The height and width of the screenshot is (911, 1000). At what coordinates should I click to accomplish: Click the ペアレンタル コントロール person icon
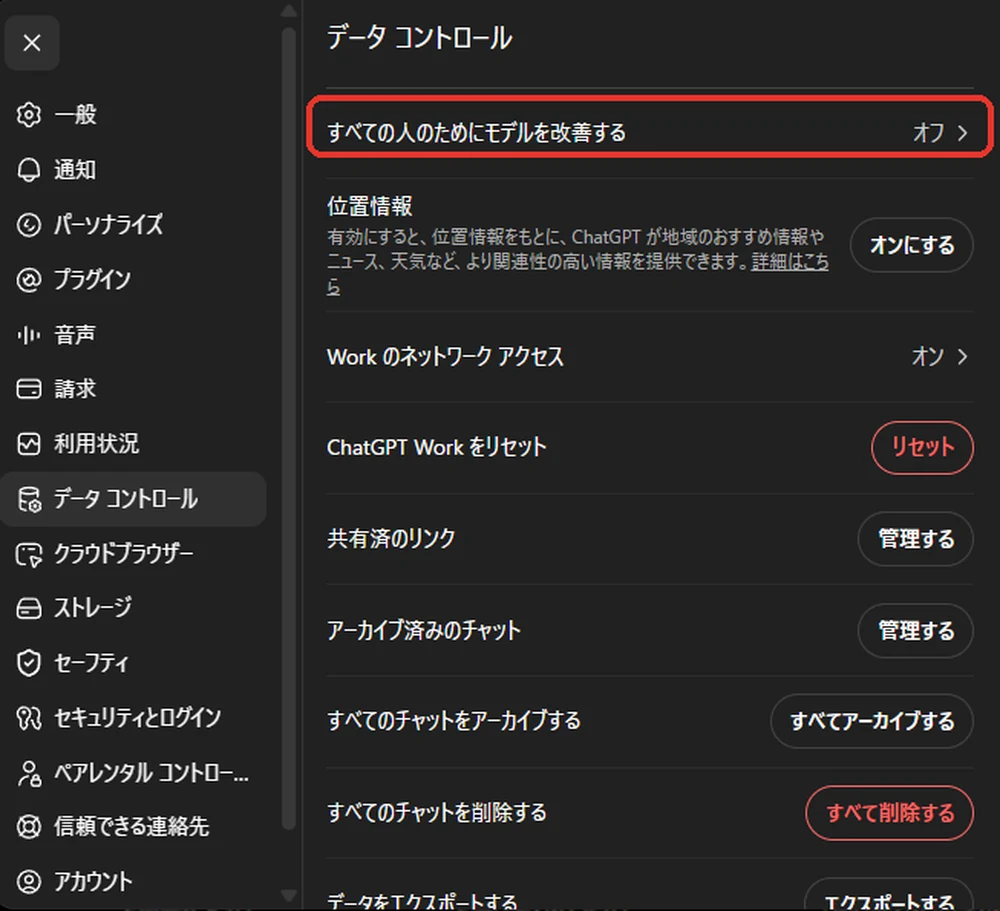coord(29,773)
